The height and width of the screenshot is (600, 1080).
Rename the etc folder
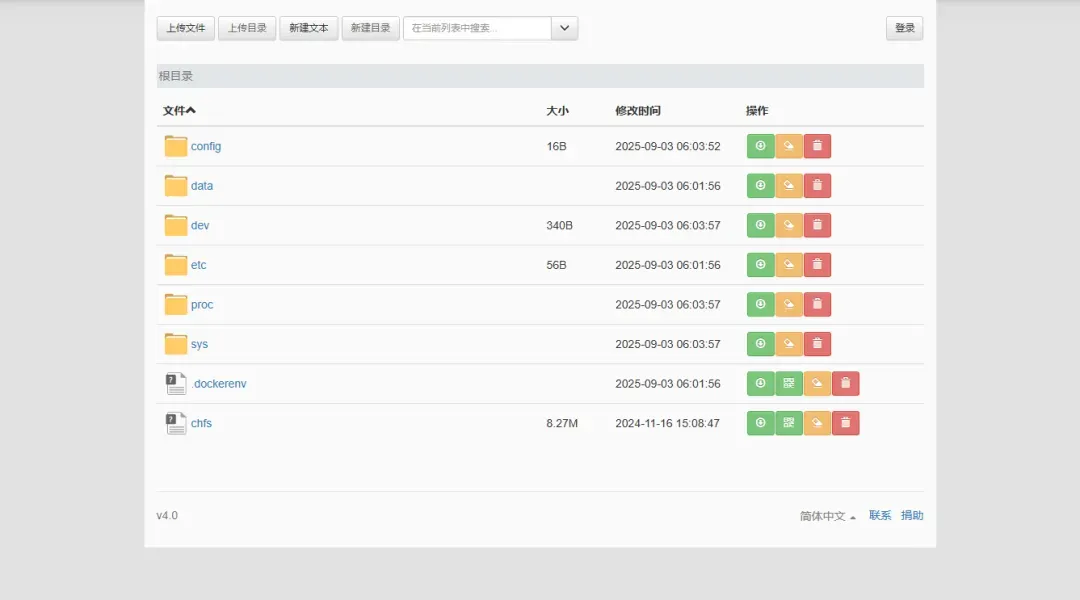[788, 264]
